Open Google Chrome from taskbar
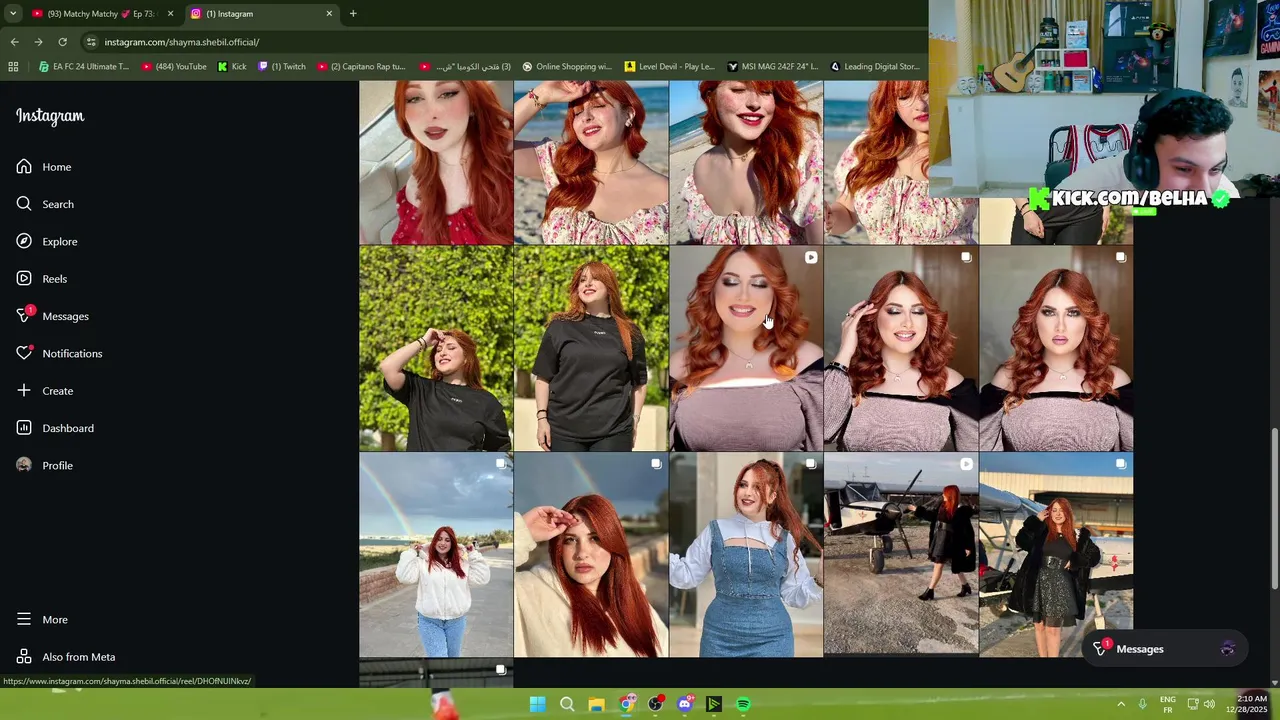 click(x=626, y=704)
